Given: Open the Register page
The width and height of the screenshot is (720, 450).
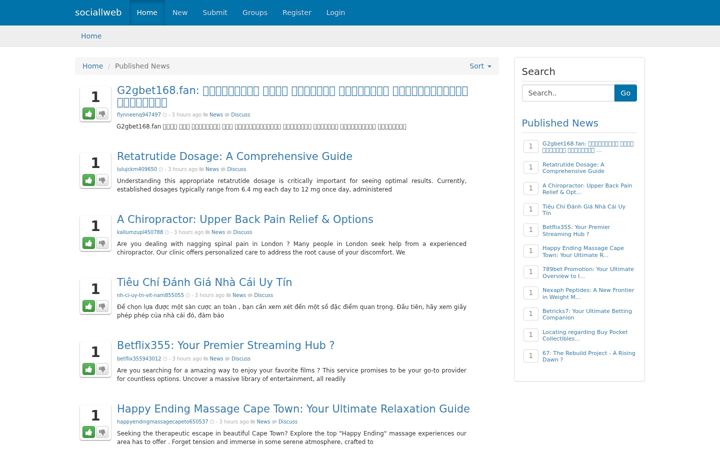Looking at the screenshot, I should (x=297, y=12).
